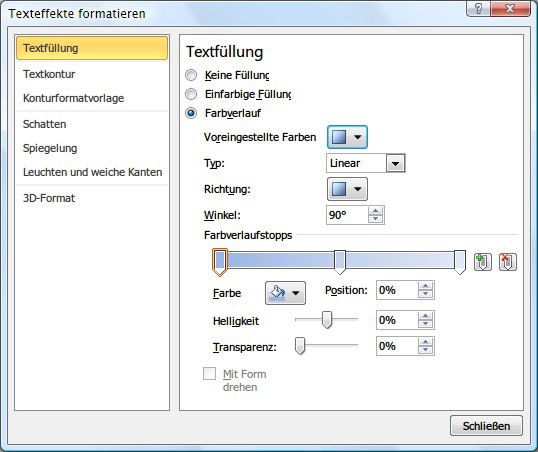Screen dimensions: 538x452
Task: Click the add gradient stop icon
Action: click(482, 263)
